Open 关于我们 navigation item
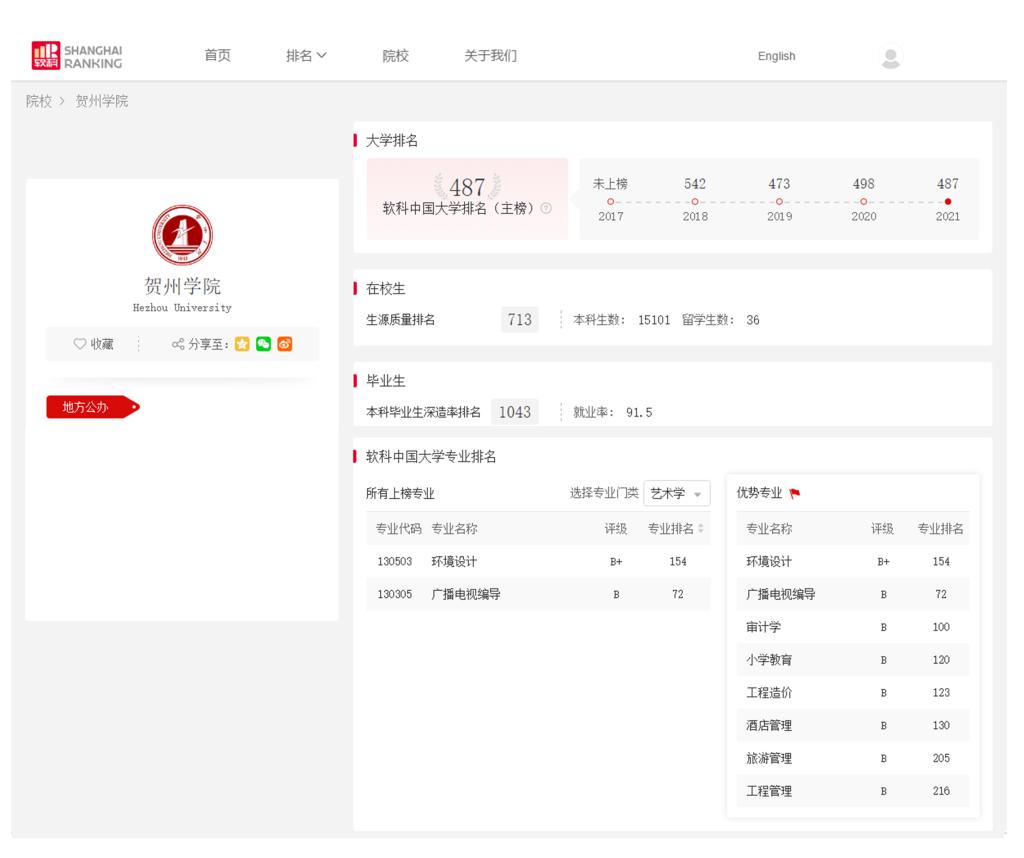This screenshot has height=858, width=1024. [x=490, y=56]
